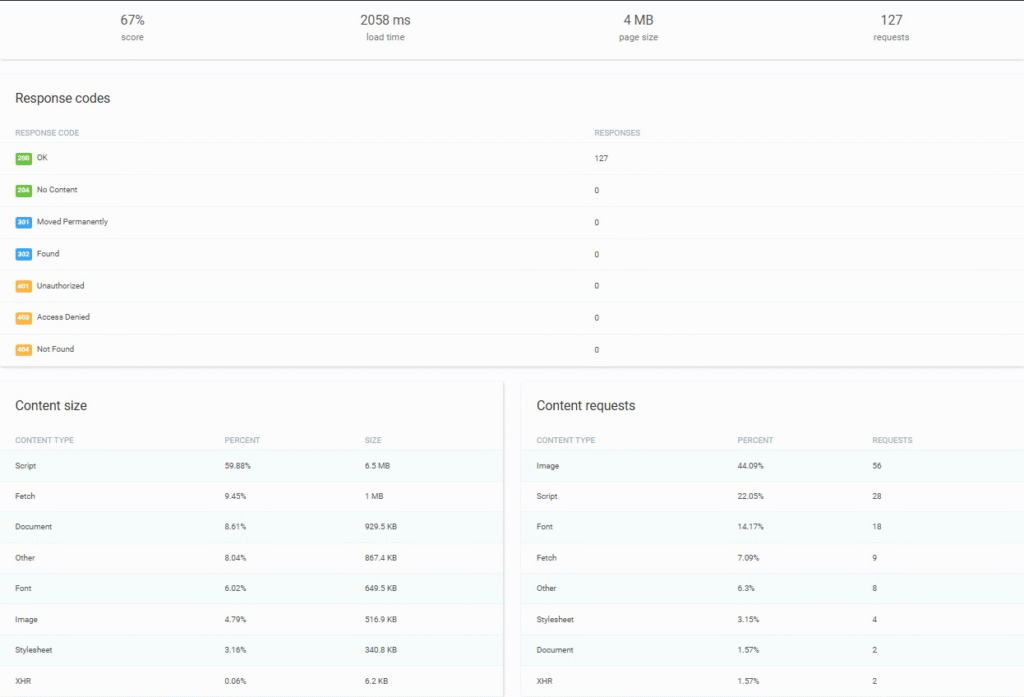This screenshot has width=1024, height=697.
Task: Select the 2058 ms load time metric
Action: 385,27
